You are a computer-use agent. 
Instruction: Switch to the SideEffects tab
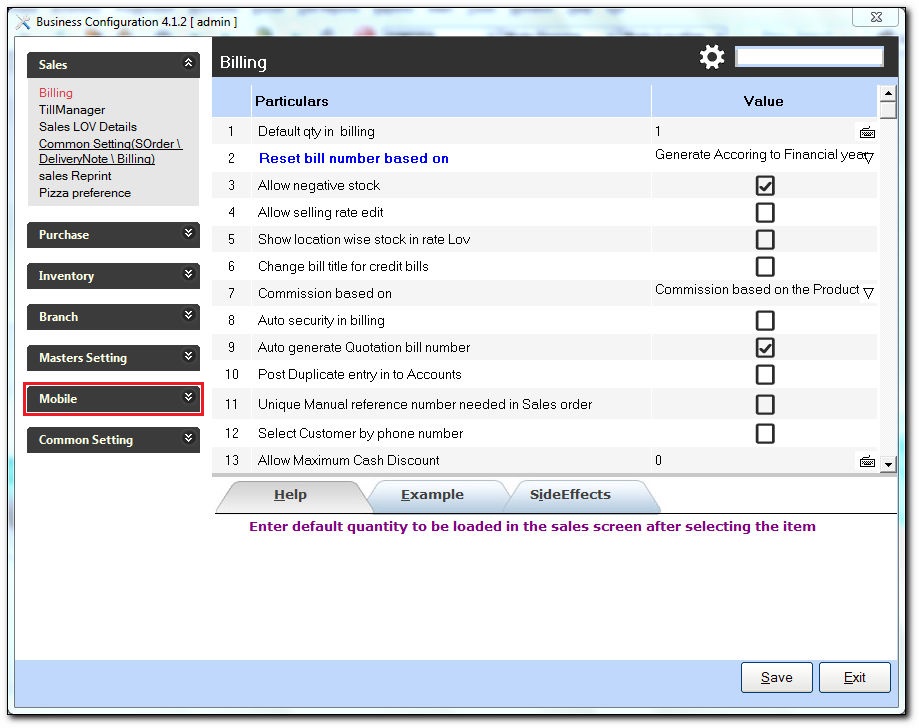tap(570, 495)
